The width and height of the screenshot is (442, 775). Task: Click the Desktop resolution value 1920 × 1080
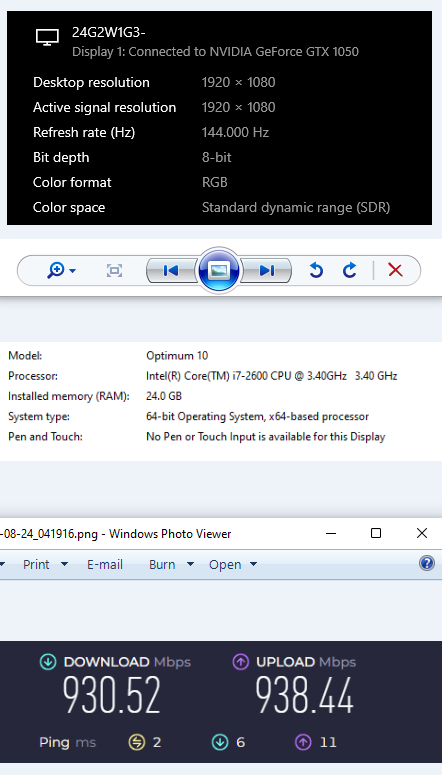coord(238,82)
